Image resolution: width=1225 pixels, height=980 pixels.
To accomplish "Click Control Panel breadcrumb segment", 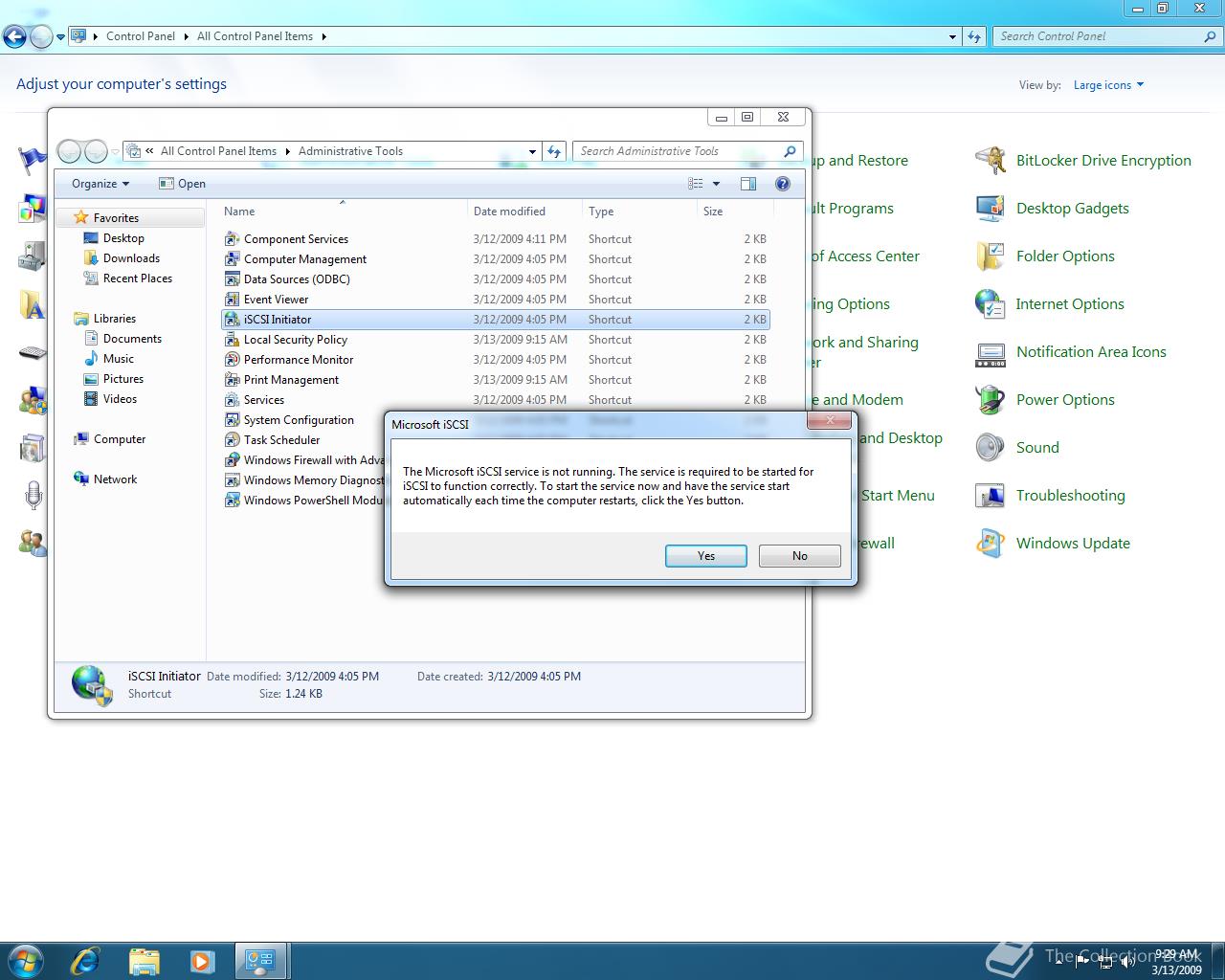I will [141, 36].
